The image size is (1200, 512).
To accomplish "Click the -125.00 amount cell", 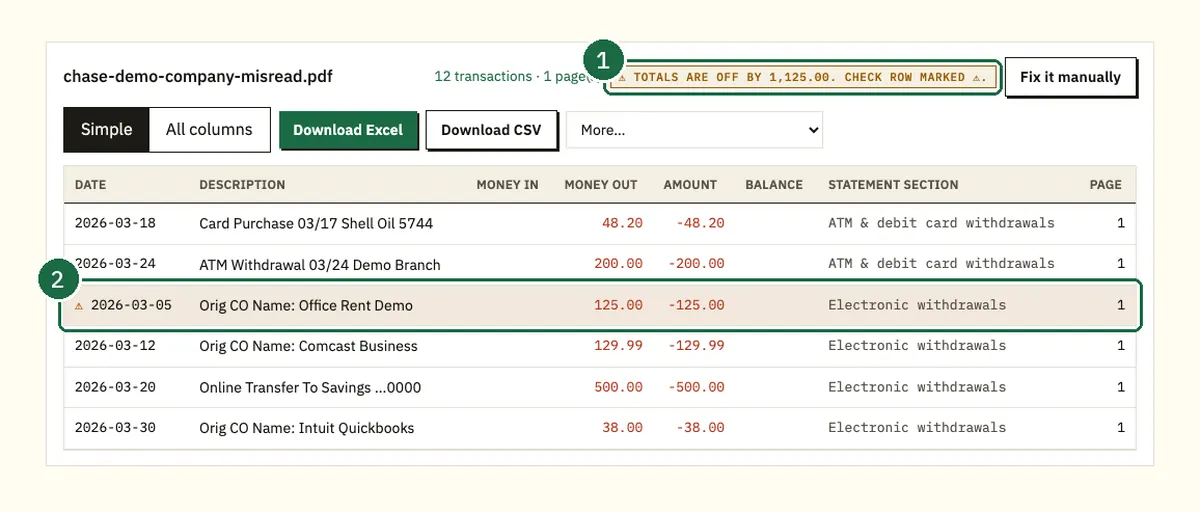I will (696, 305).
